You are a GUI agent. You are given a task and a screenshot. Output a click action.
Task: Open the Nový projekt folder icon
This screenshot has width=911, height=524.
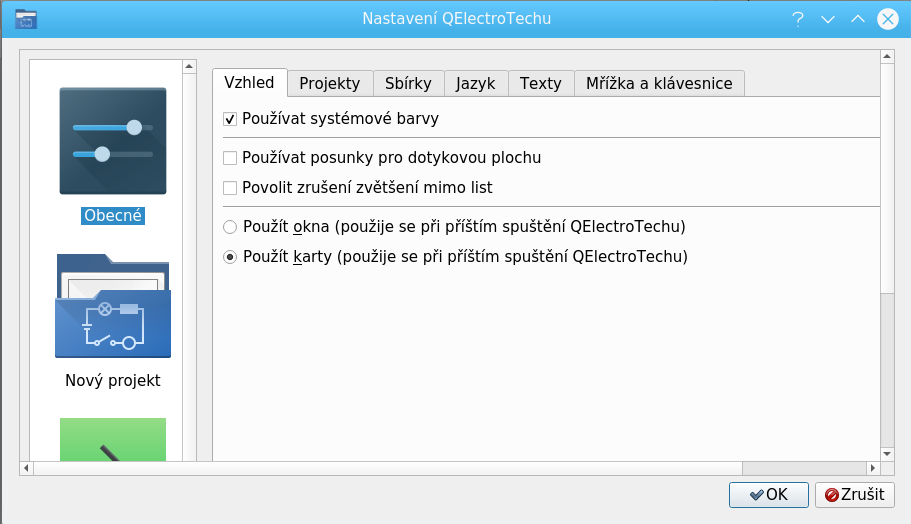pos(112,306)
